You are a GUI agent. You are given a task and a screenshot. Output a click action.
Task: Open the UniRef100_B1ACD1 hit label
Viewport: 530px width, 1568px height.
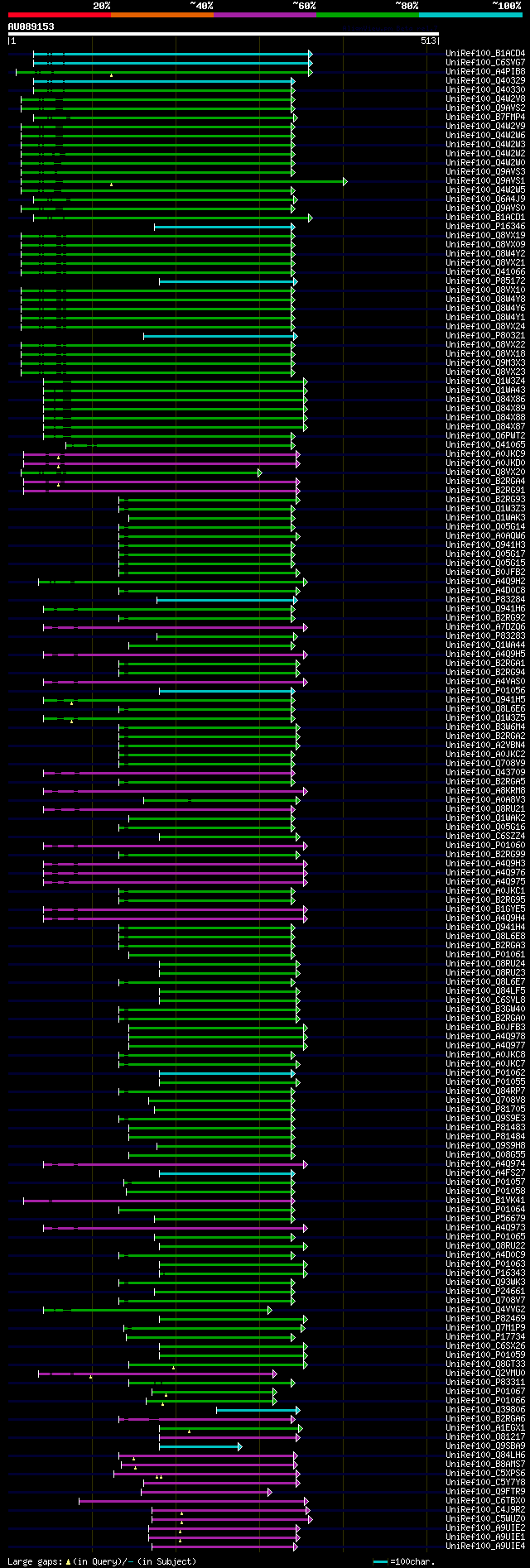tap(485, 218)
